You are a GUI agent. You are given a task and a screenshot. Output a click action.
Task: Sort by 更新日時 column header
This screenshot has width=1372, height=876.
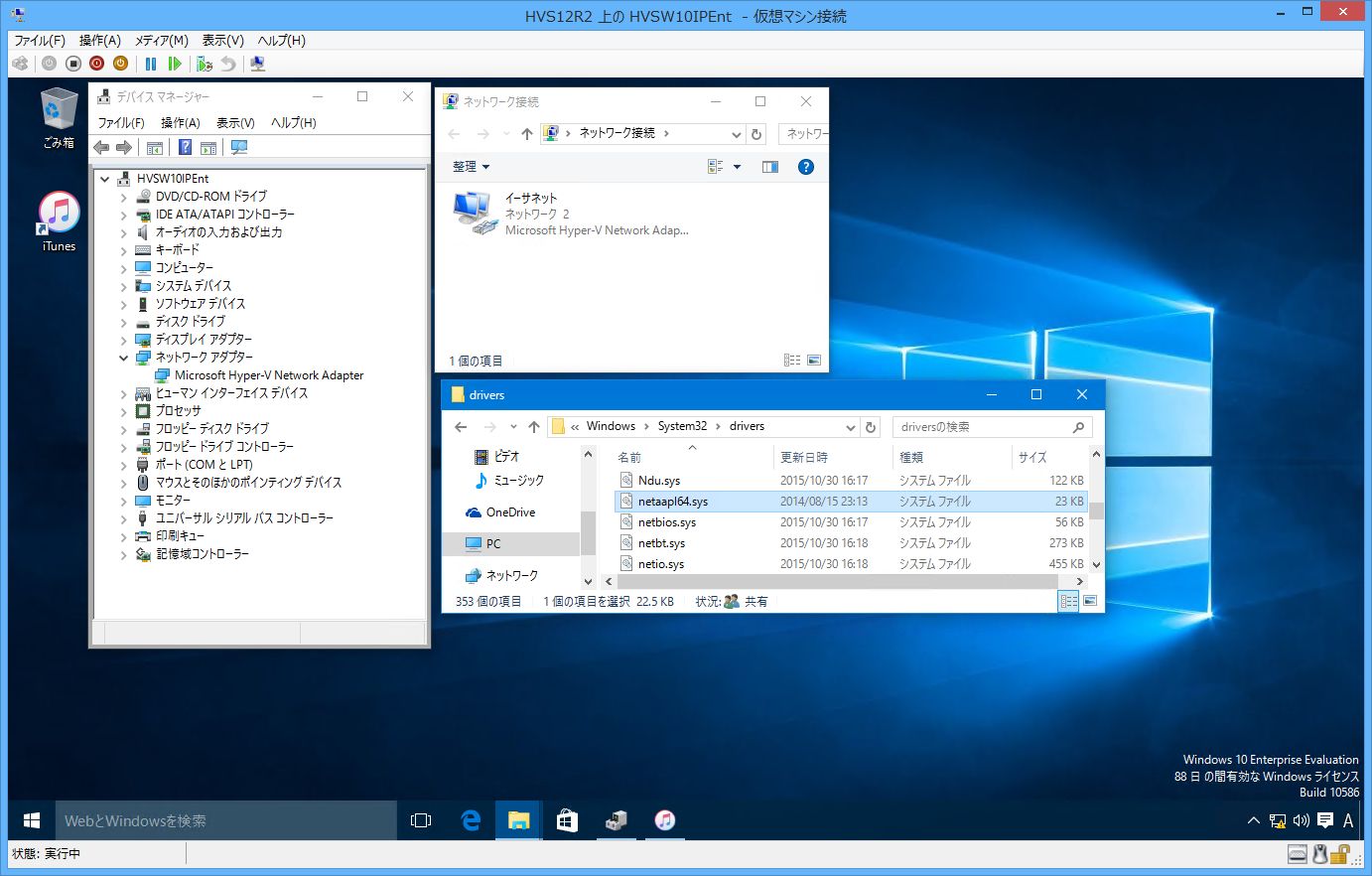(x=832, y=457)
